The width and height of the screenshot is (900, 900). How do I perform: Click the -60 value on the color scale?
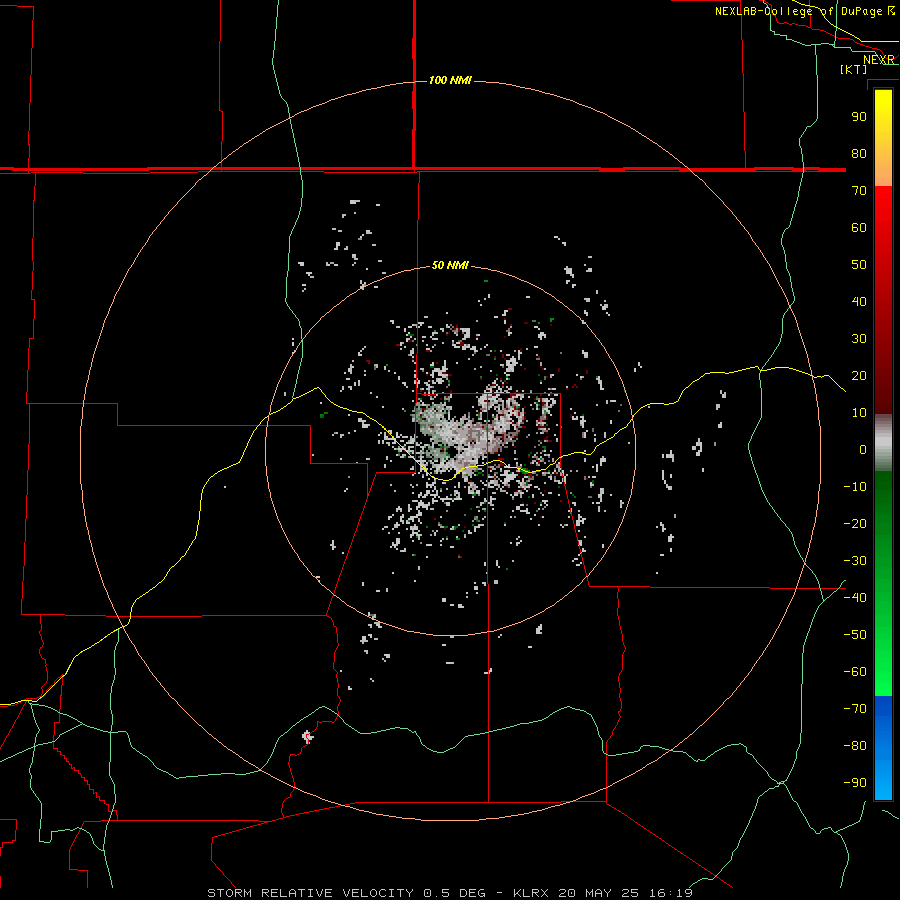(x=855, y=672)
